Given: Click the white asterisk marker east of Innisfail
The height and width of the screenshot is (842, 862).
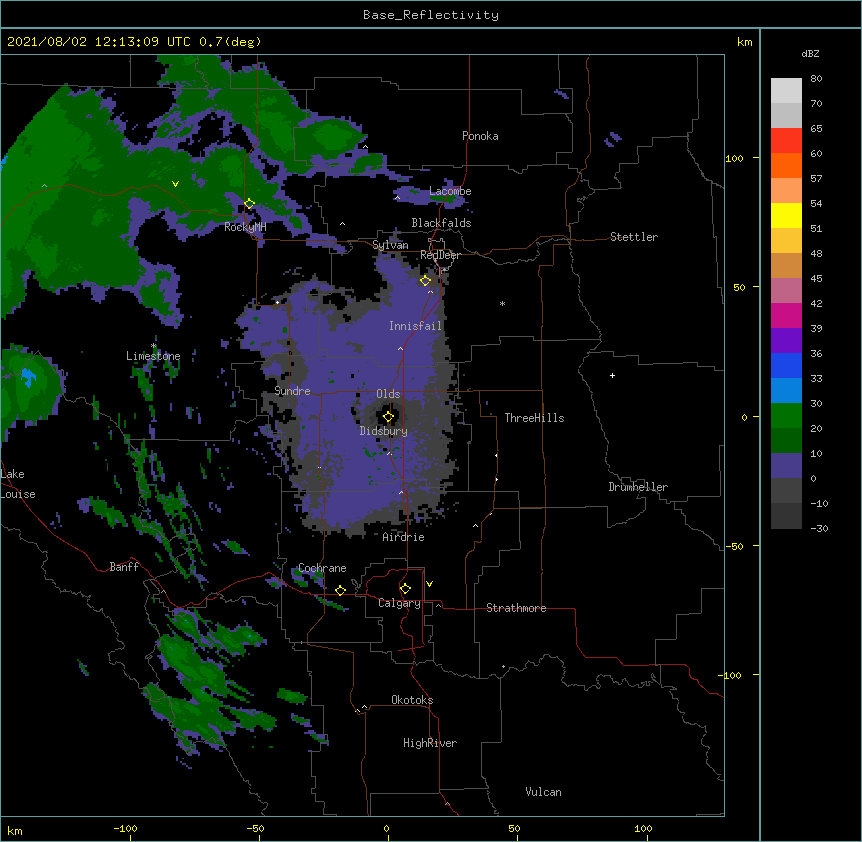Looking at the screenshot, I should [502, 303].
